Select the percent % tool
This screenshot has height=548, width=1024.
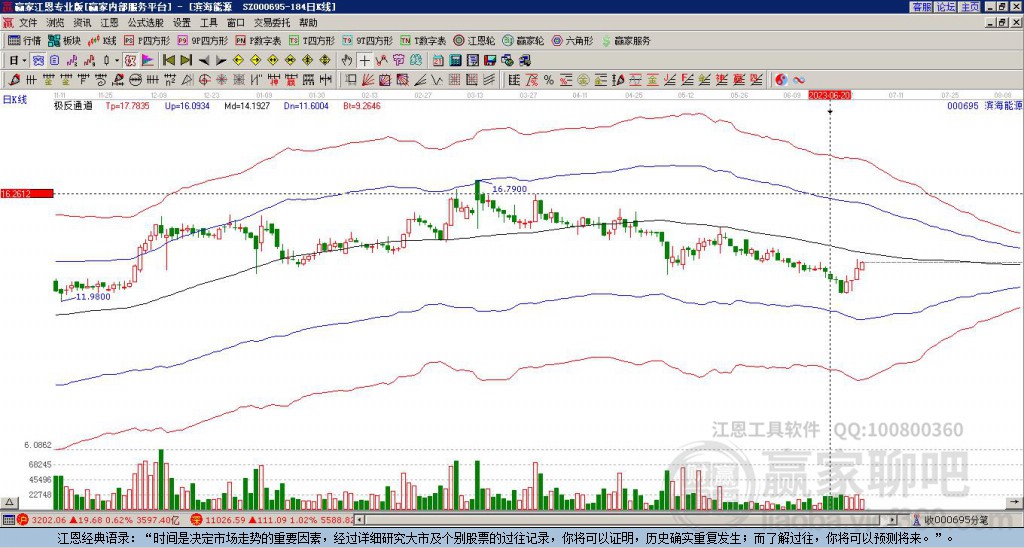pos(549,80)
